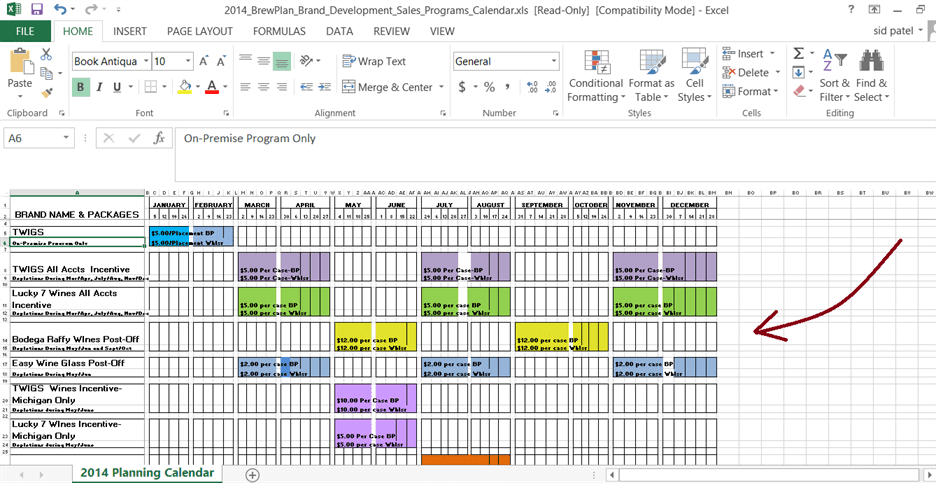
Task: Switch to VIEW tab
Action: coord(442,32)
